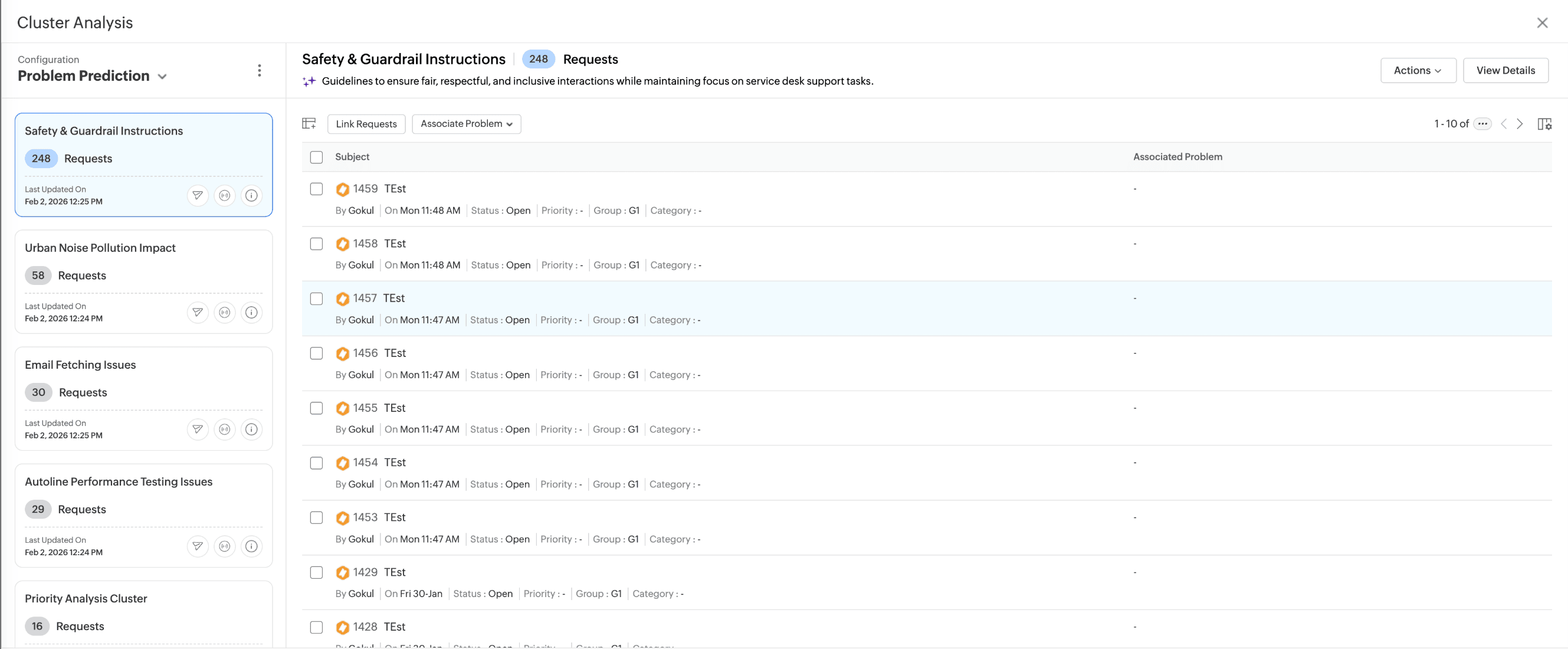Click column settings icon at table right

(1544, 124)
